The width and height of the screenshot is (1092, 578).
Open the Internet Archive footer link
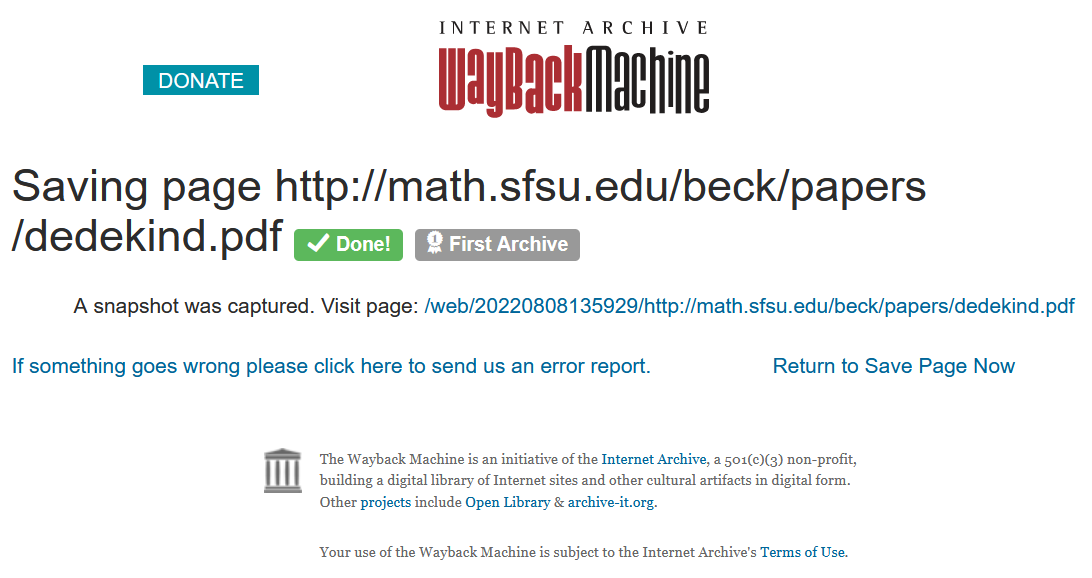point(653,459)
